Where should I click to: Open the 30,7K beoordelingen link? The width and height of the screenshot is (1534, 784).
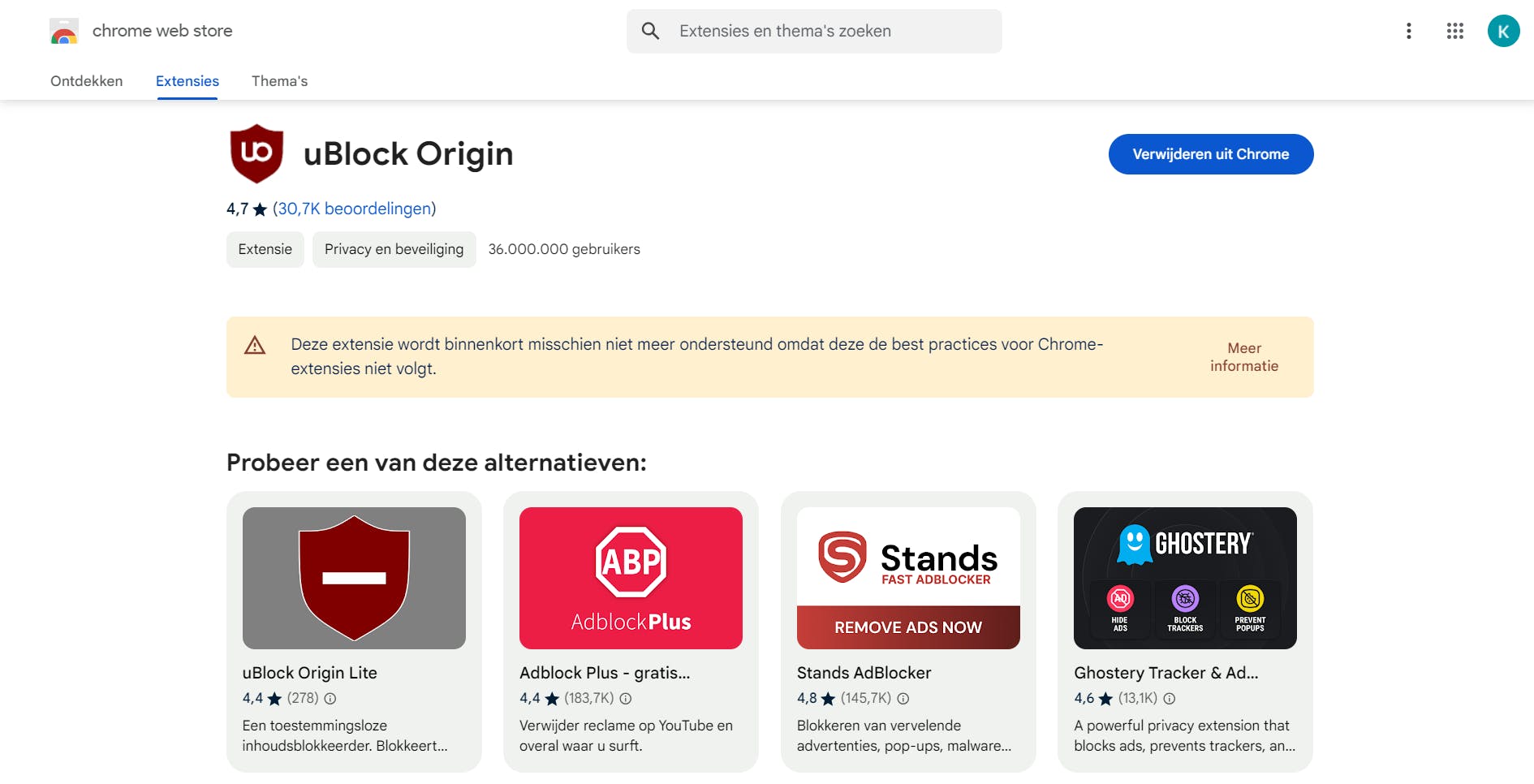tap(354, 209)
